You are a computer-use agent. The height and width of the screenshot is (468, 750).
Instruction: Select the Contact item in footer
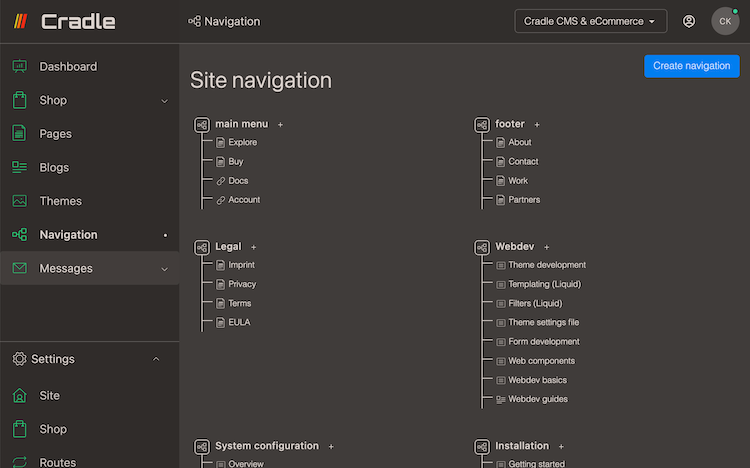[523, 161]
